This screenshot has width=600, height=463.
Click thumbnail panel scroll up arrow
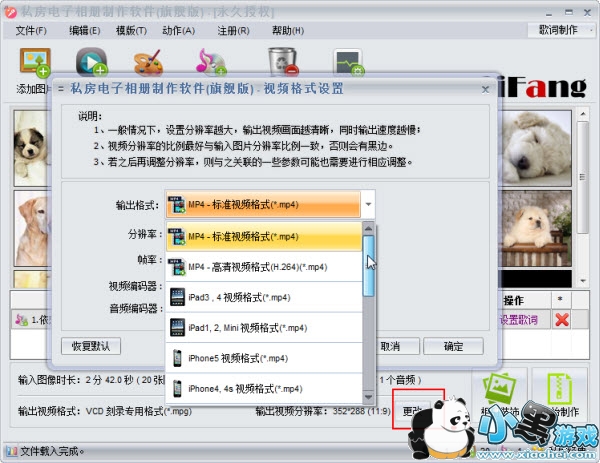[583, 114]
